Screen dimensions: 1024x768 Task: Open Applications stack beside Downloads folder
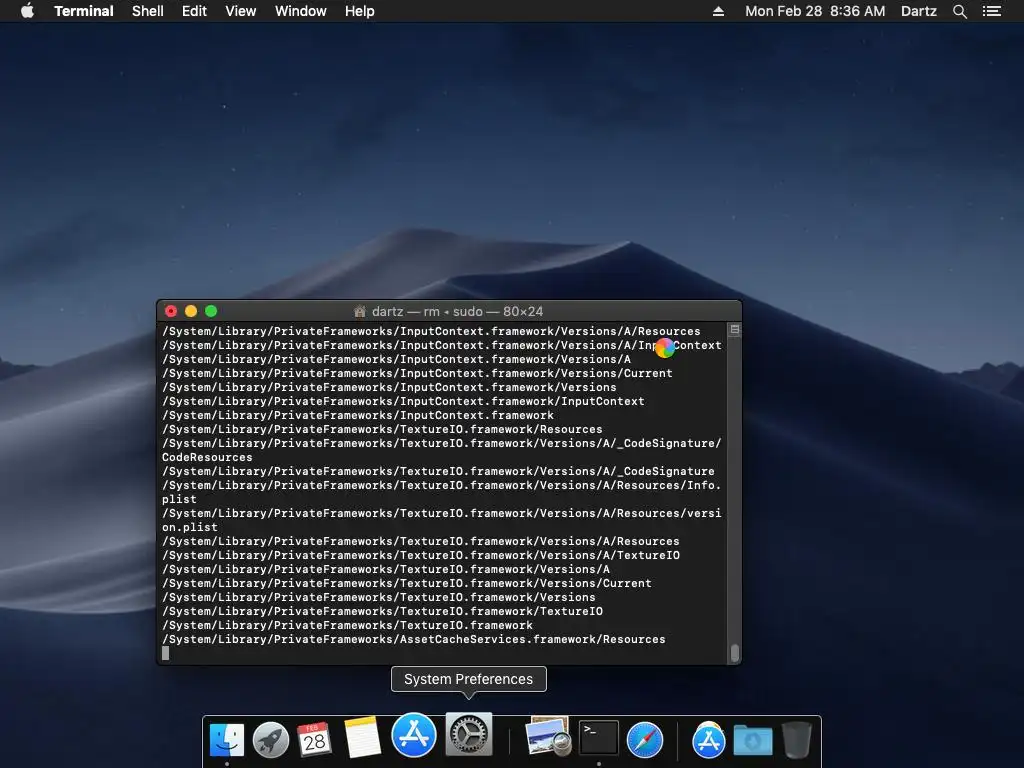coord(709,740)
